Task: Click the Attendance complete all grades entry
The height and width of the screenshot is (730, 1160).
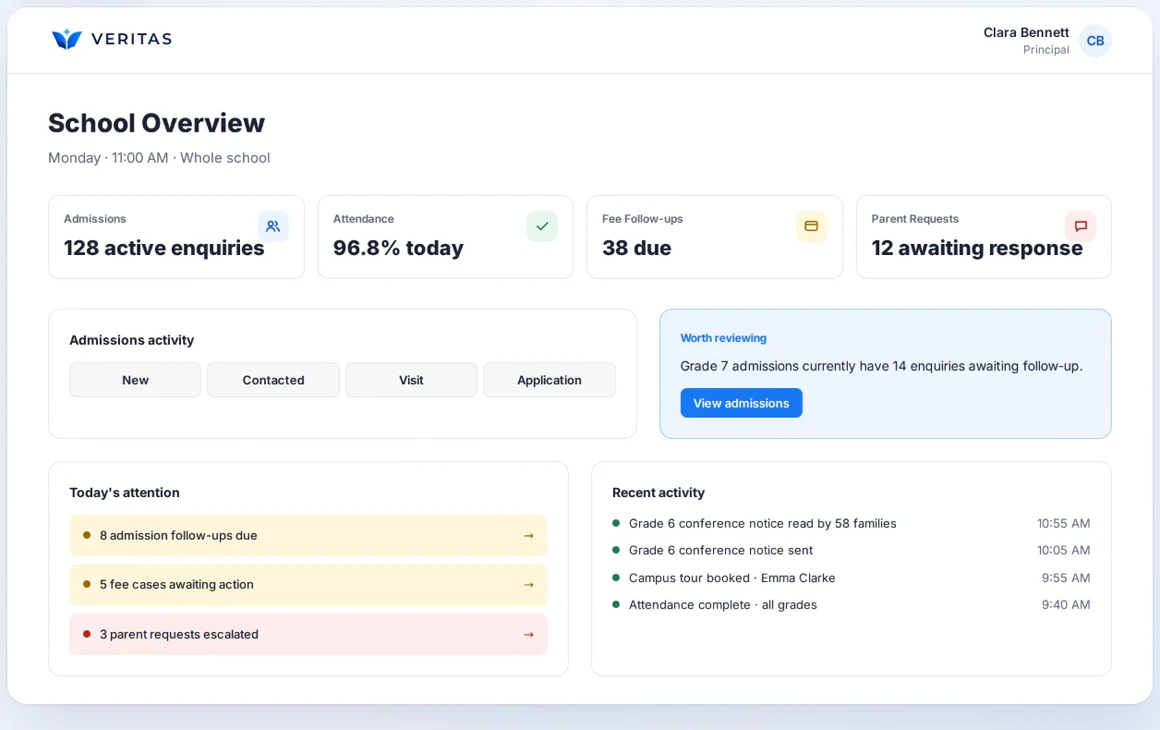Action: pyautogui.click(x=723, y=605)
